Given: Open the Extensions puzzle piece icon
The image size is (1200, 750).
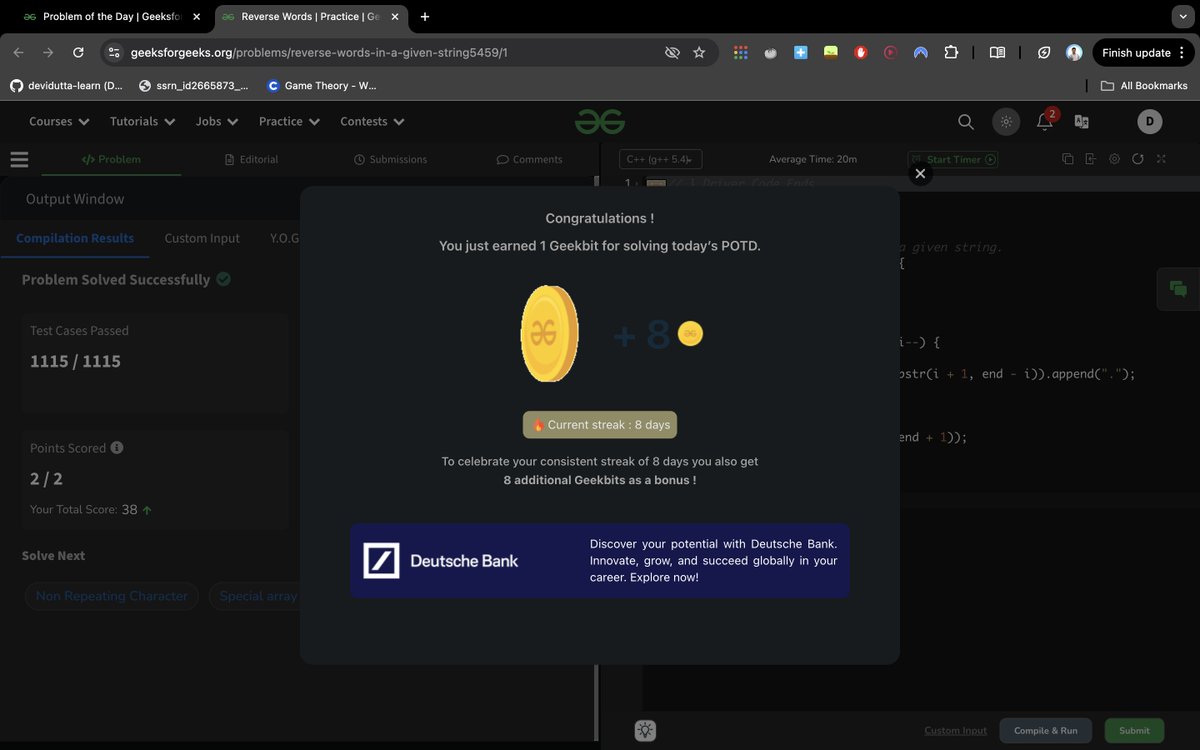Looking at the screenshot, I should click(x=951, y=53).
